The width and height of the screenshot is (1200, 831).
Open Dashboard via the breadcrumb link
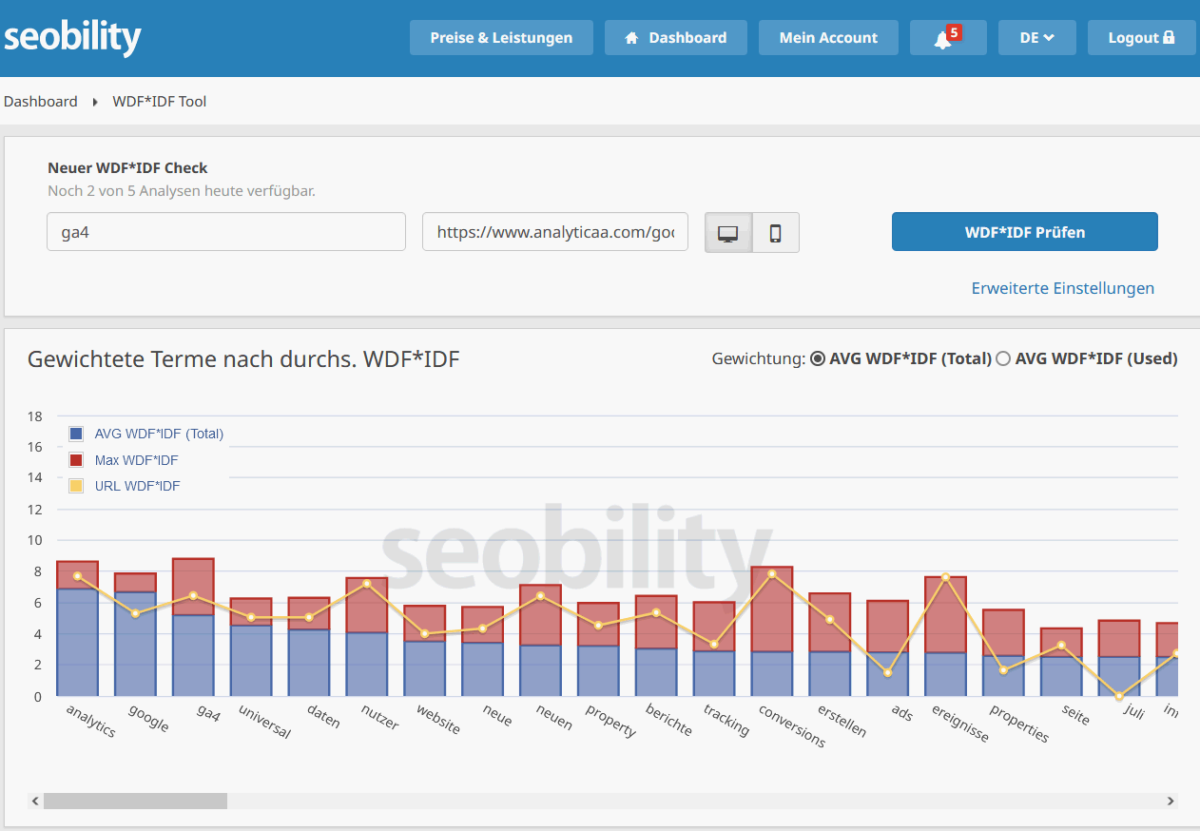point(41,101)
